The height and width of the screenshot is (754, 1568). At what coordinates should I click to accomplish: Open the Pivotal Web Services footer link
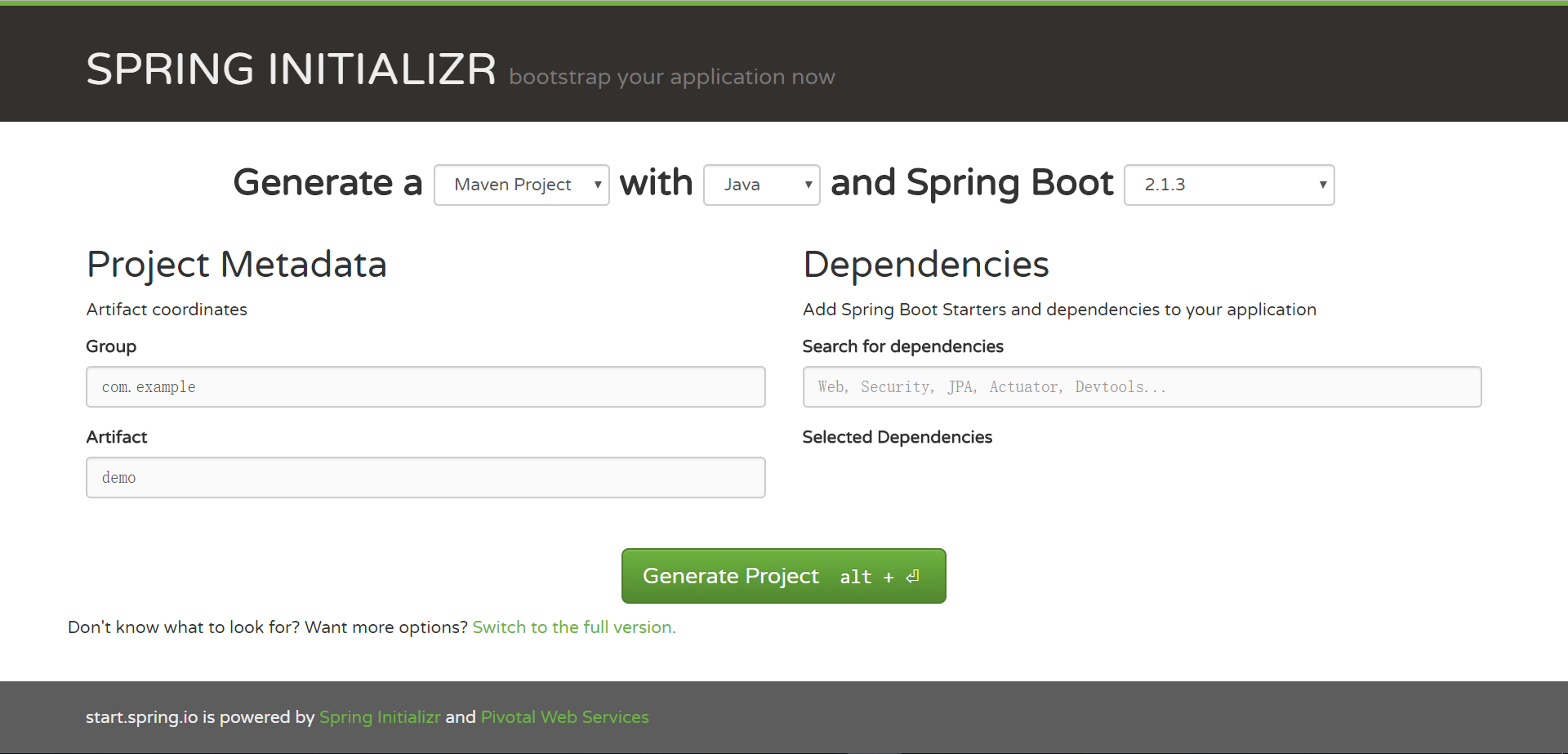[565, 717]
